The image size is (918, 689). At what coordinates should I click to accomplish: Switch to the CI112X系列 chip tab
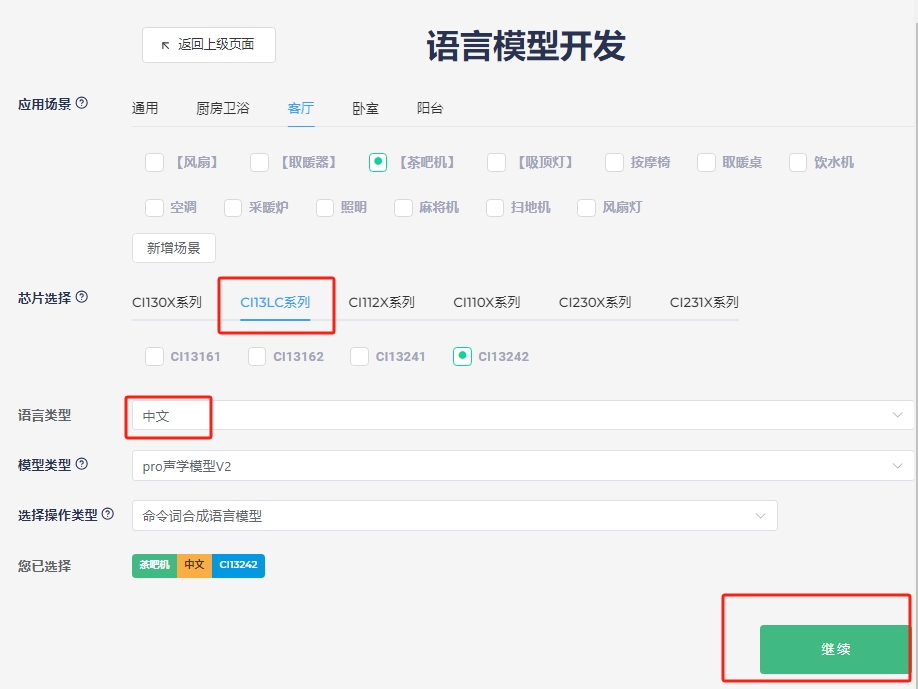point(384,300)
